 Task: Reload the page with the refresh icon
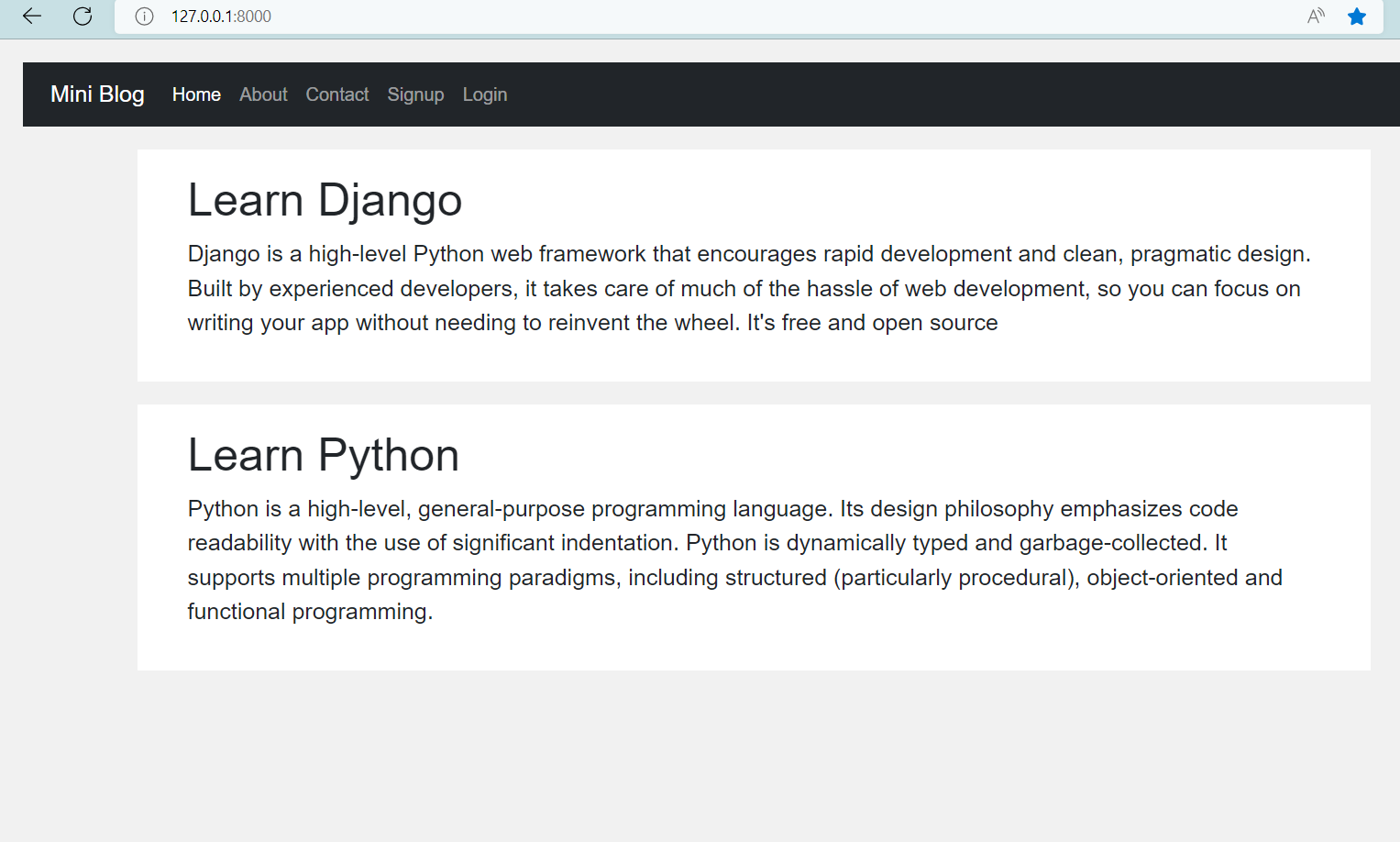(x=83, y=17)
